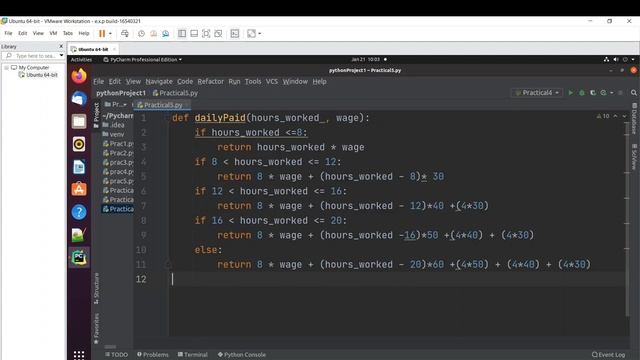Show applications grid at dock bottom
This screenshot has width=640, height=360.
[79, 355]
